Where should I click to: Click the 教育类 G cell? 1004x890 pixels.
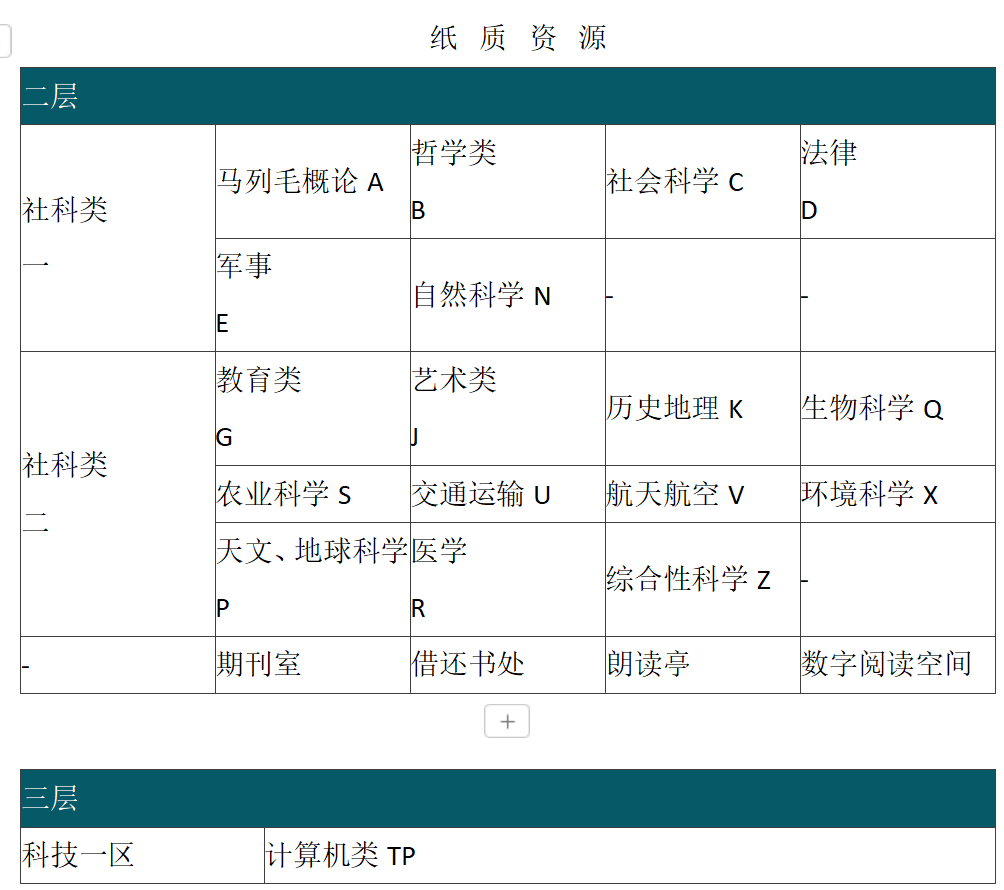click(312, 408)
